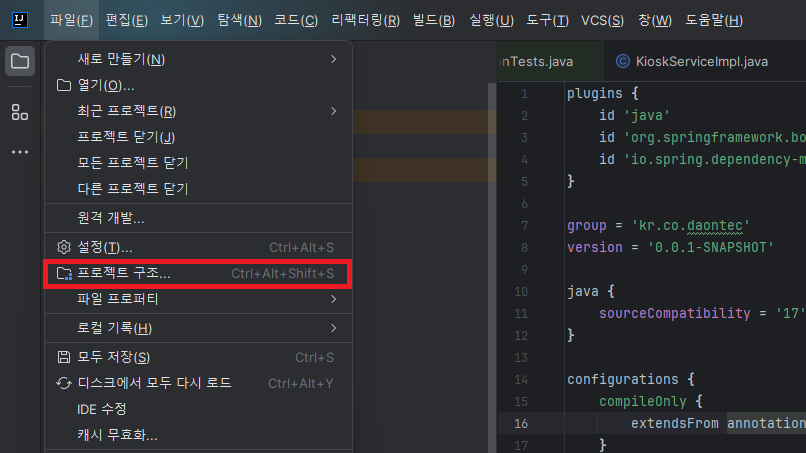Open the 코드(C) menu
Screen dimensions: 806x453
point(296,21)
